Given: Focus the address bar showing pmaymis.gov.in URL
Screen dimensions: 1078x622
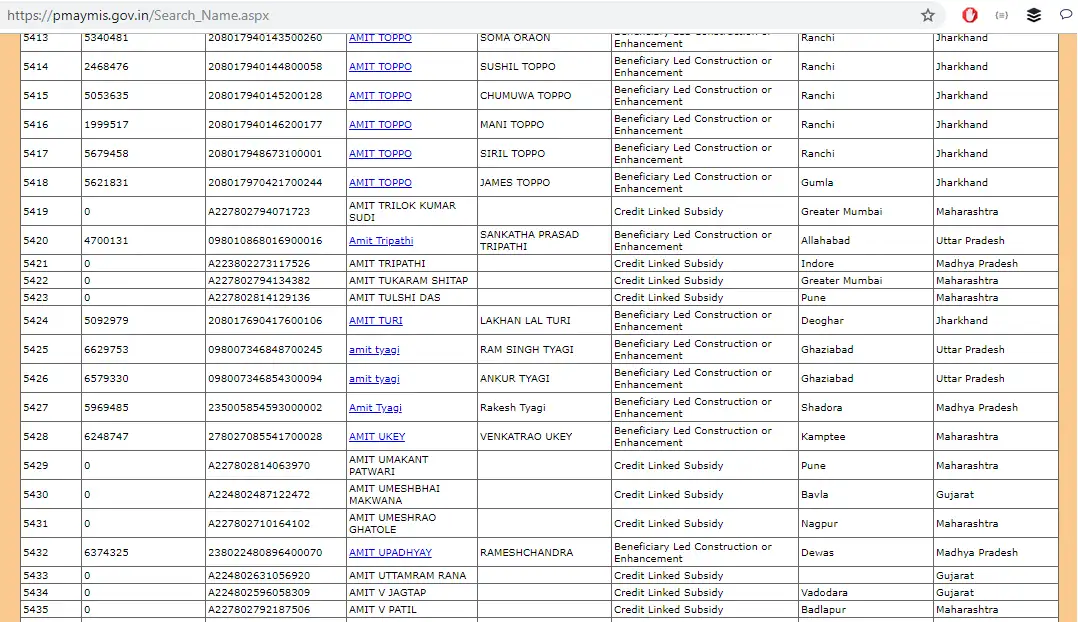Looking at the screenshot, I should (x=450, y=15).
